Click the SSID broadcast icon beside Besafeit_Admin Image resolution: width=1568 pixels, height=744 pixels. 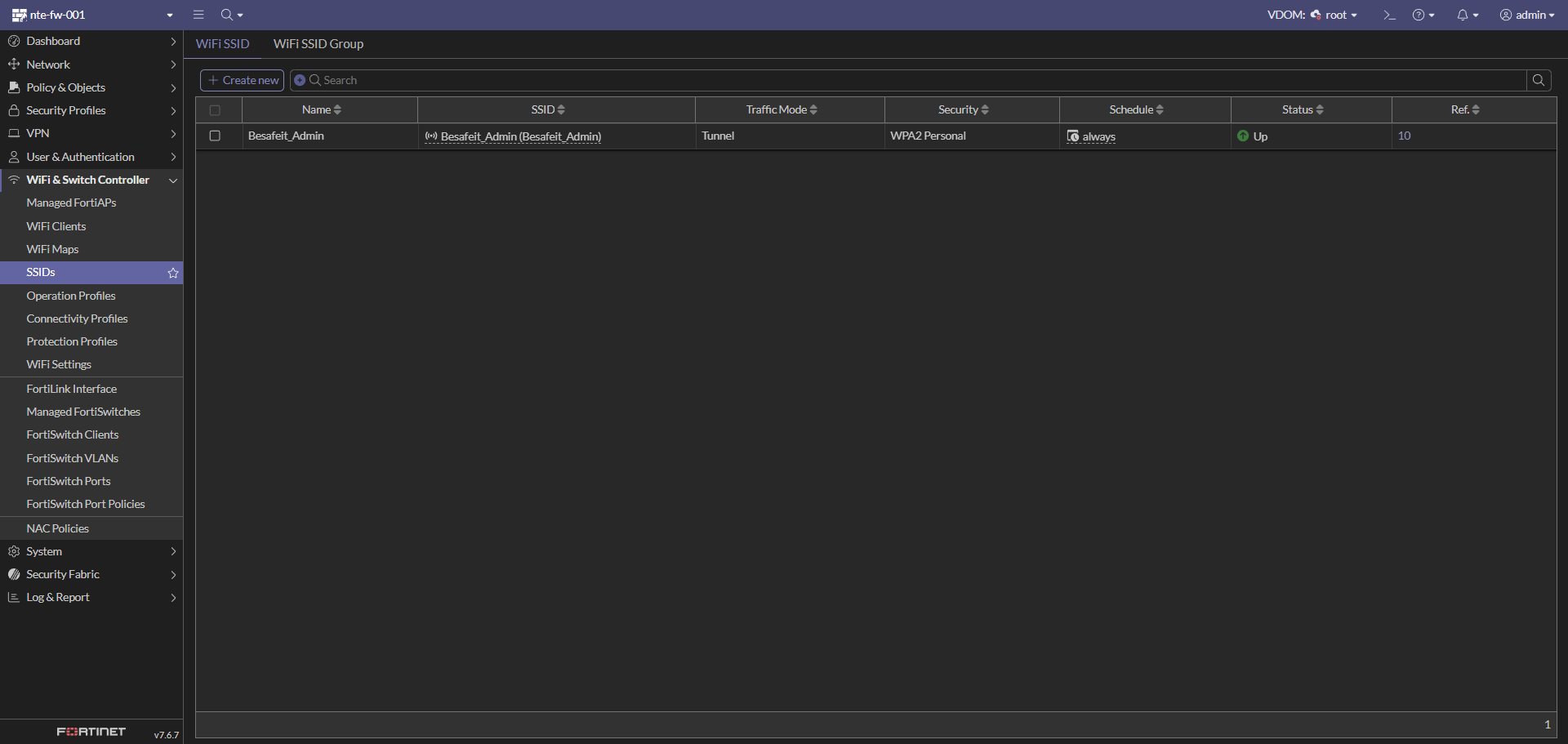click(x=431, y=136)
